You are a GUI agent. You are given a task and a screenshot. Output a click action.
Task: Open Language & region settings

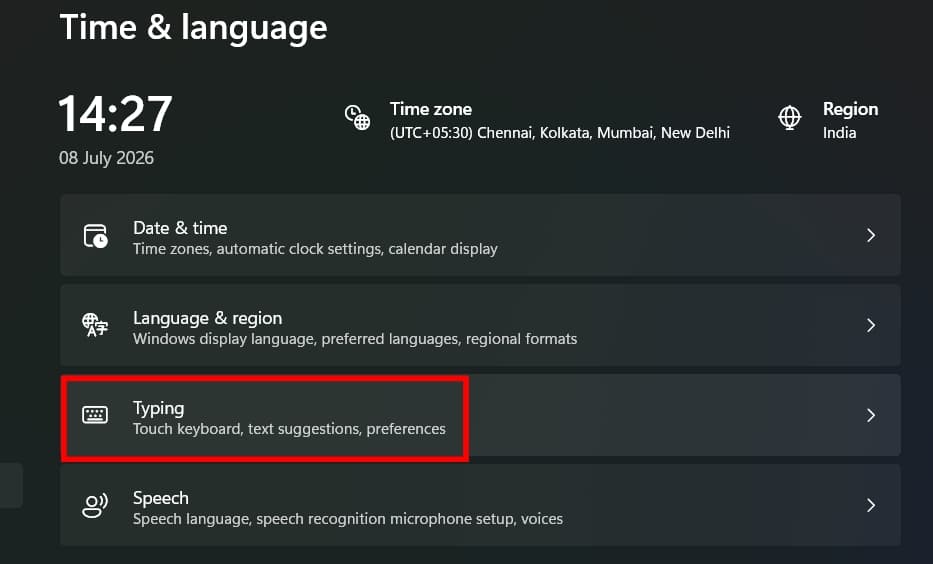coord(480,325)
